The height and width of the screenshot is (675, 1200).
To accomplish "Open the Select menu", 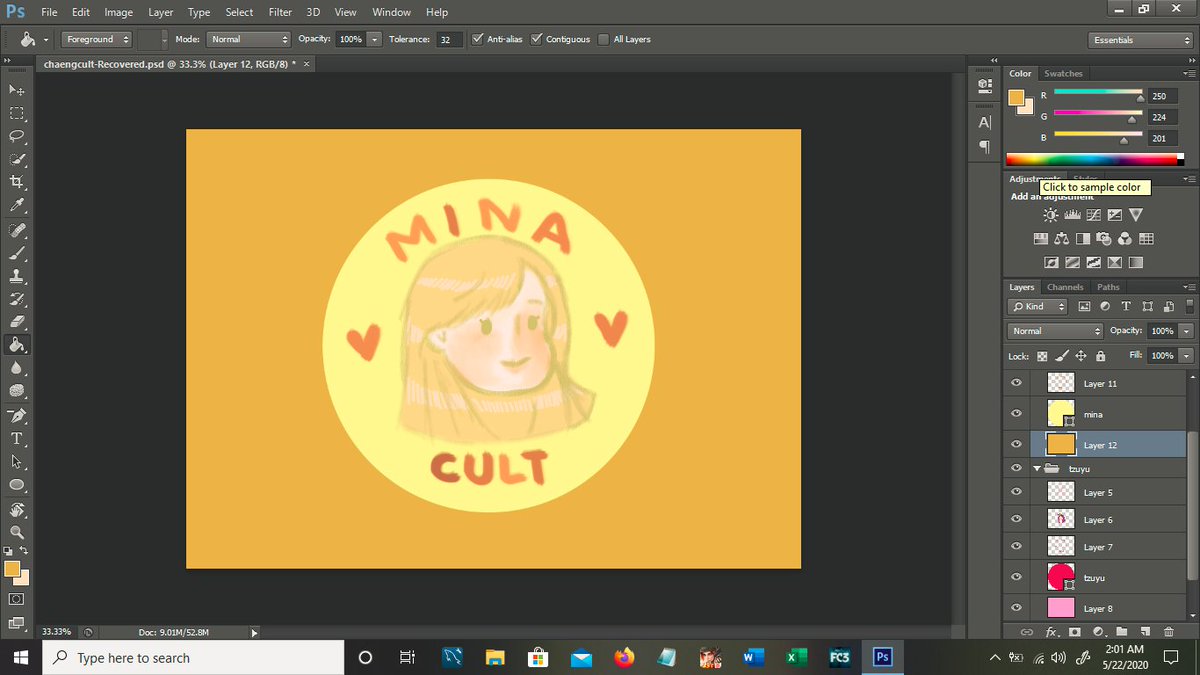I will click(x=239, y=12).
